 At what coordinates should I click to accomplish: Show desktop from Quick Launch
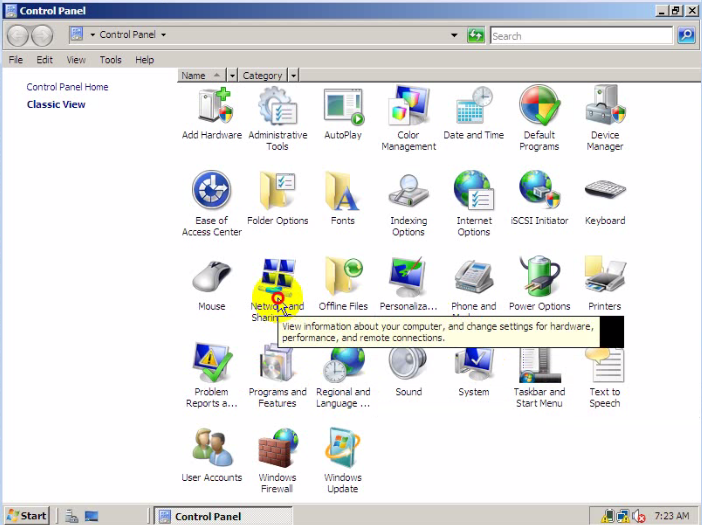point(92,516)
